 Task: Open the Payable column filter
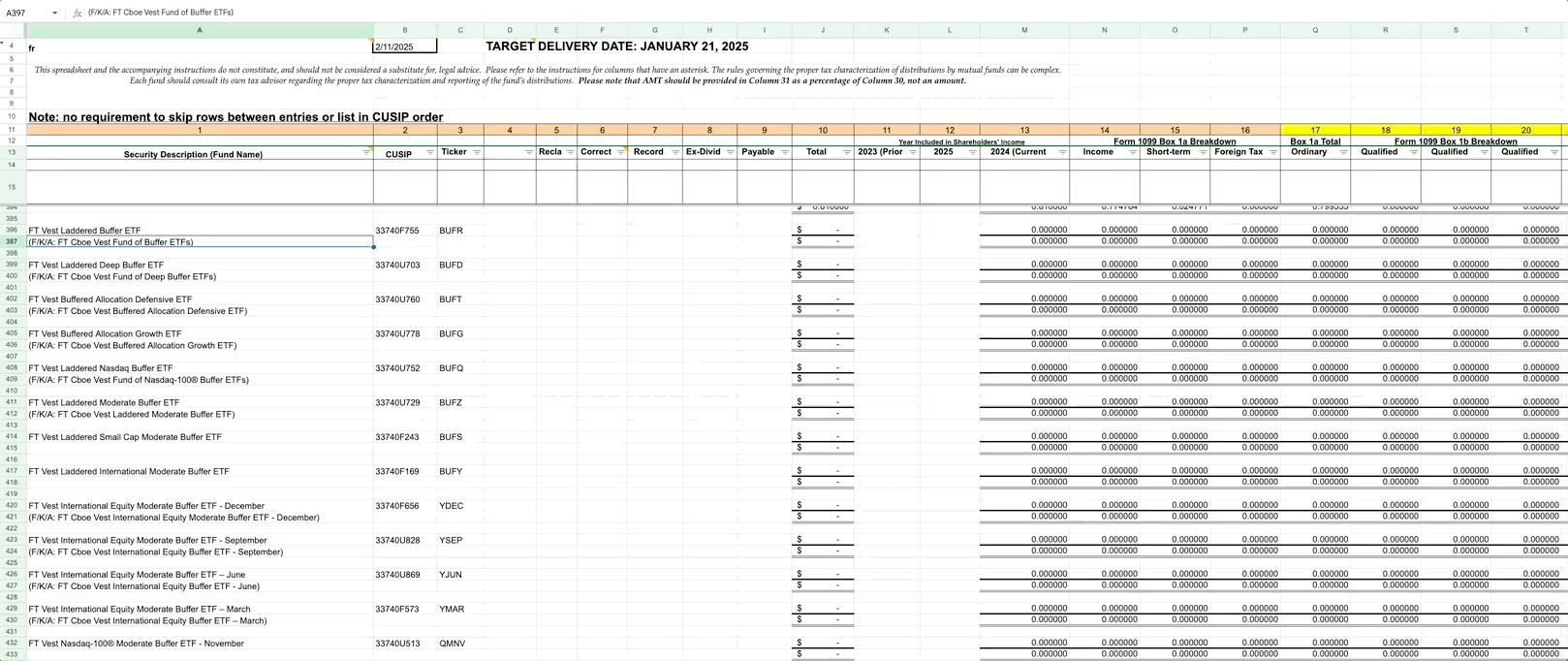click(785, 152)
